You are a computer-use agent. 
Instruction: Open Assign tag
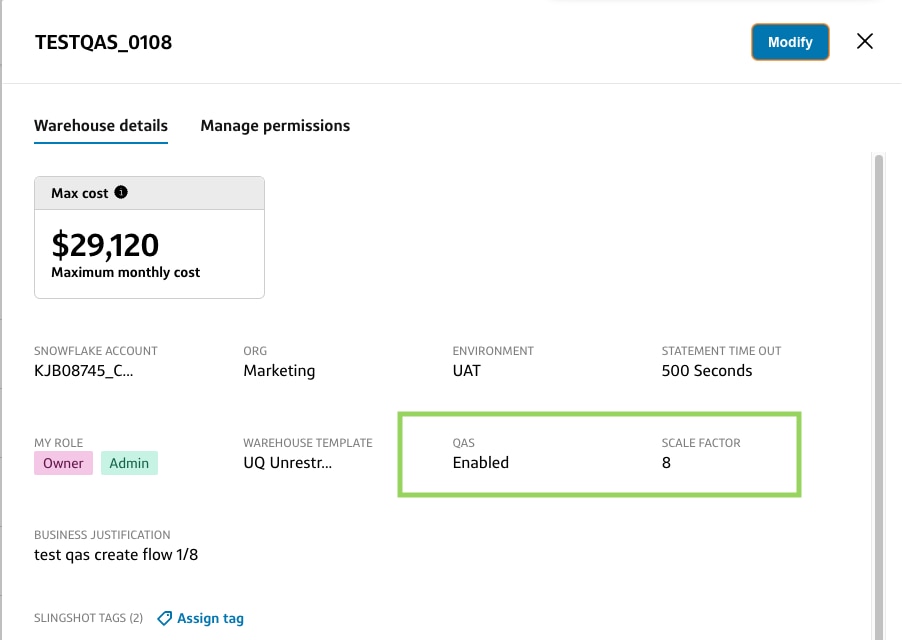pos(210,618)
